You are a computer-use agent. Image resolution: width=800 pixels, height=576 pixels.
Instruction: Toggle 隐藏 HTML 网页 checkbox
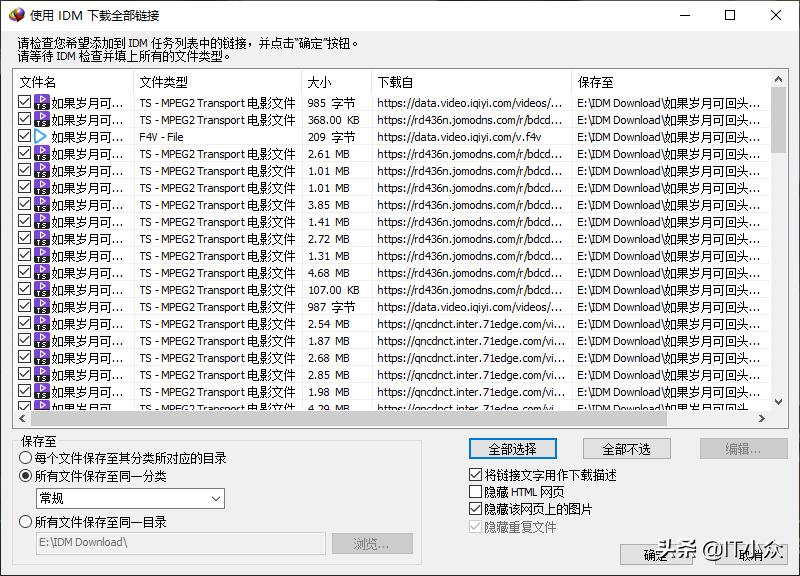pos(476,492)
